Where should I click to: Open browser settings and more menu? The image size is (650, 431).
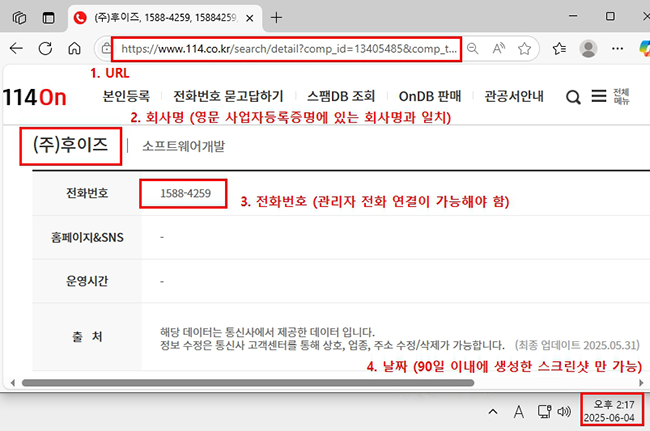point(617,48)
